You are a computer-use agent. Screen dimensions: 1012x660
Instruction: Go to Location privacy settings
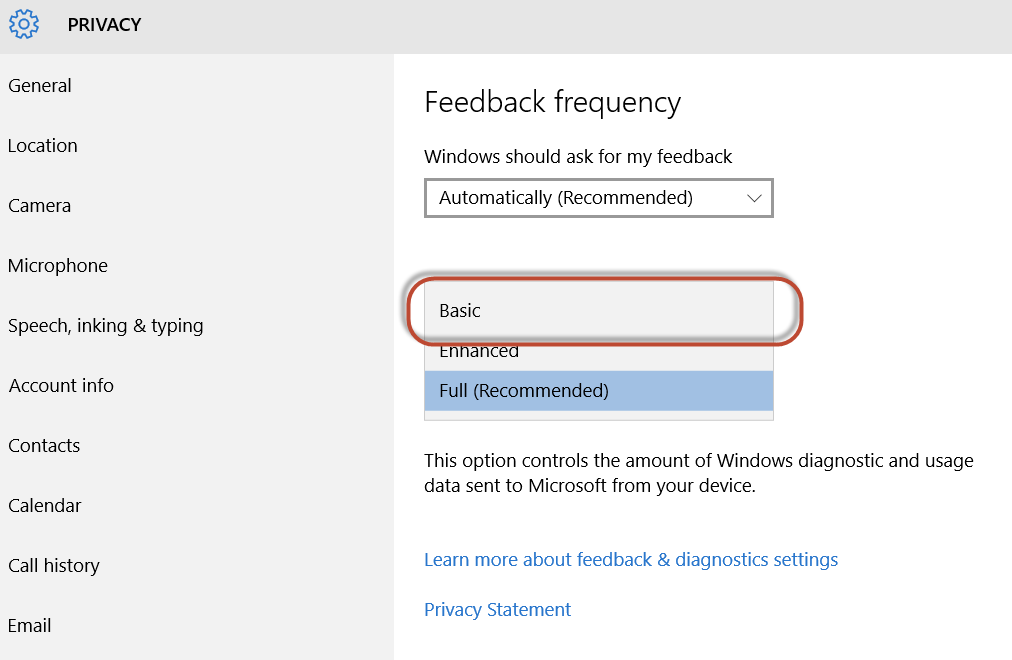[x=43, y=146]
